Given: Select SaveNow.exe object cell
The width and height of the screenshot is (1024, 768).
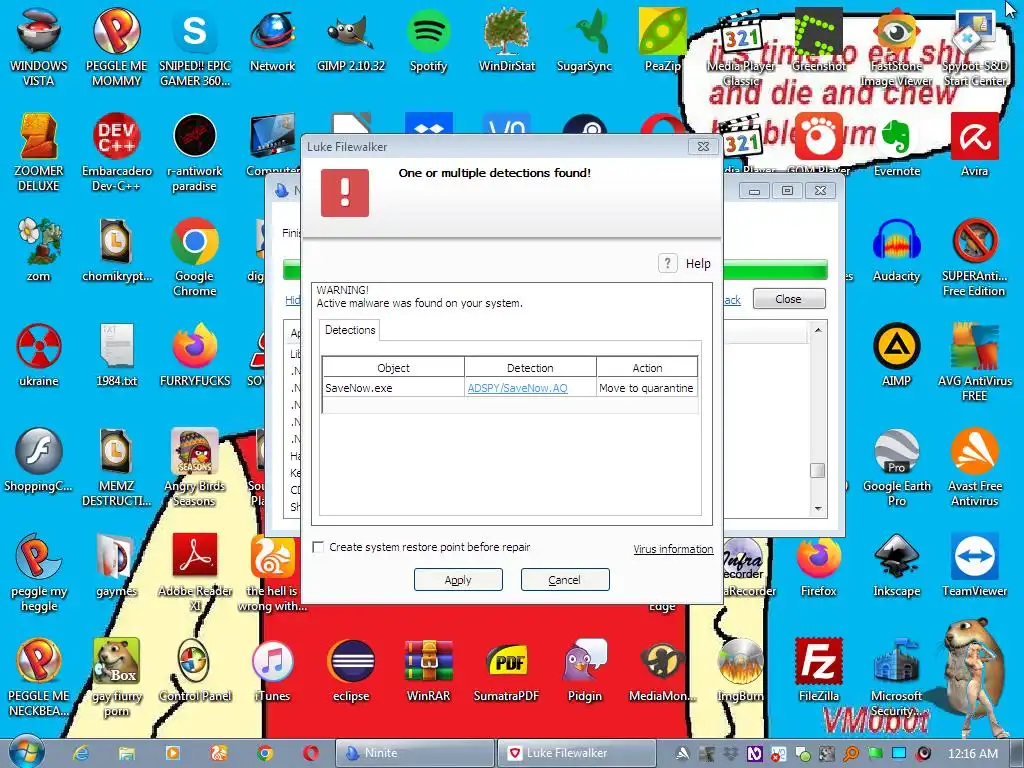Looking at the screenshot, I should [393, 388].
